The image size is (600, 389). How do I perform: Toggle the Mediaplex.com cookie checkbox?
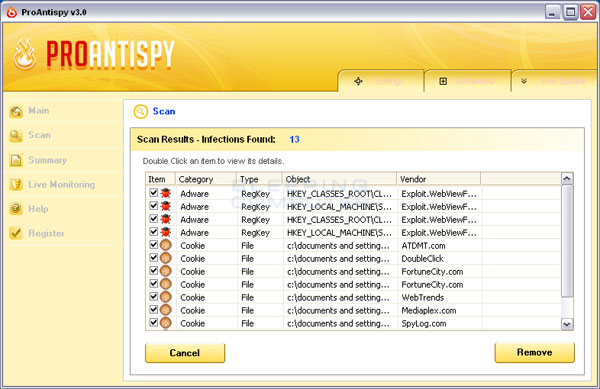[153, 309]
